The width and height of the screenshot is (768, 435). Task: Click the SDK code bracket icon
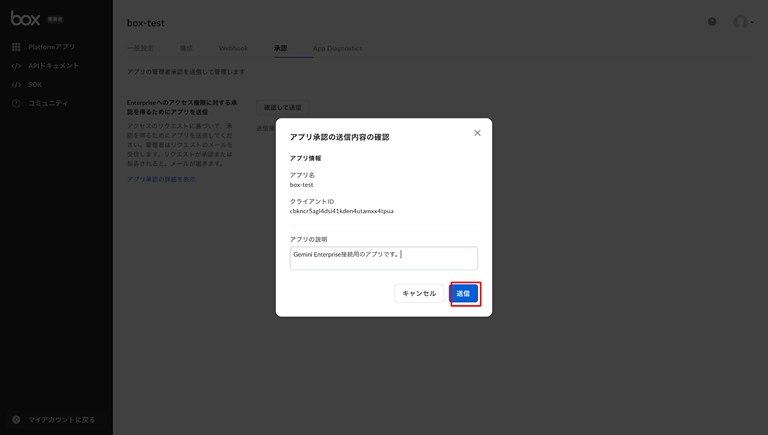tap(16, 85)
